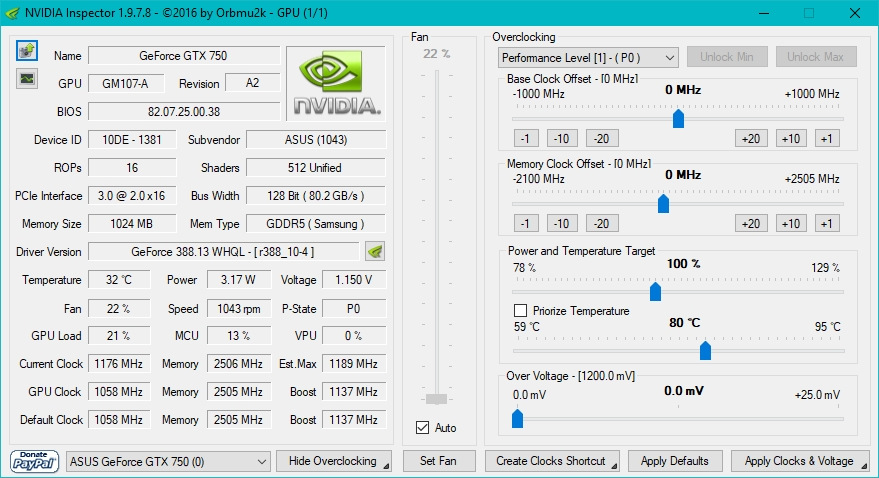Click the NVIDIA Inspector title bar icon
The height and width of the screenshot is (478, 879).
click(x=11, y=12)
